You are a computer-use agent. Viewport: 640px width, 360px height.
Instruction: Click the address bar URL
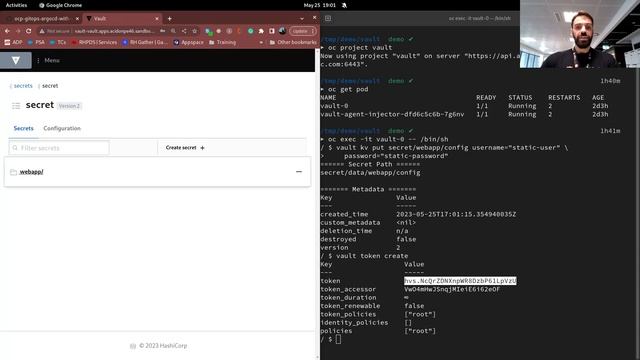coord(114,31)
